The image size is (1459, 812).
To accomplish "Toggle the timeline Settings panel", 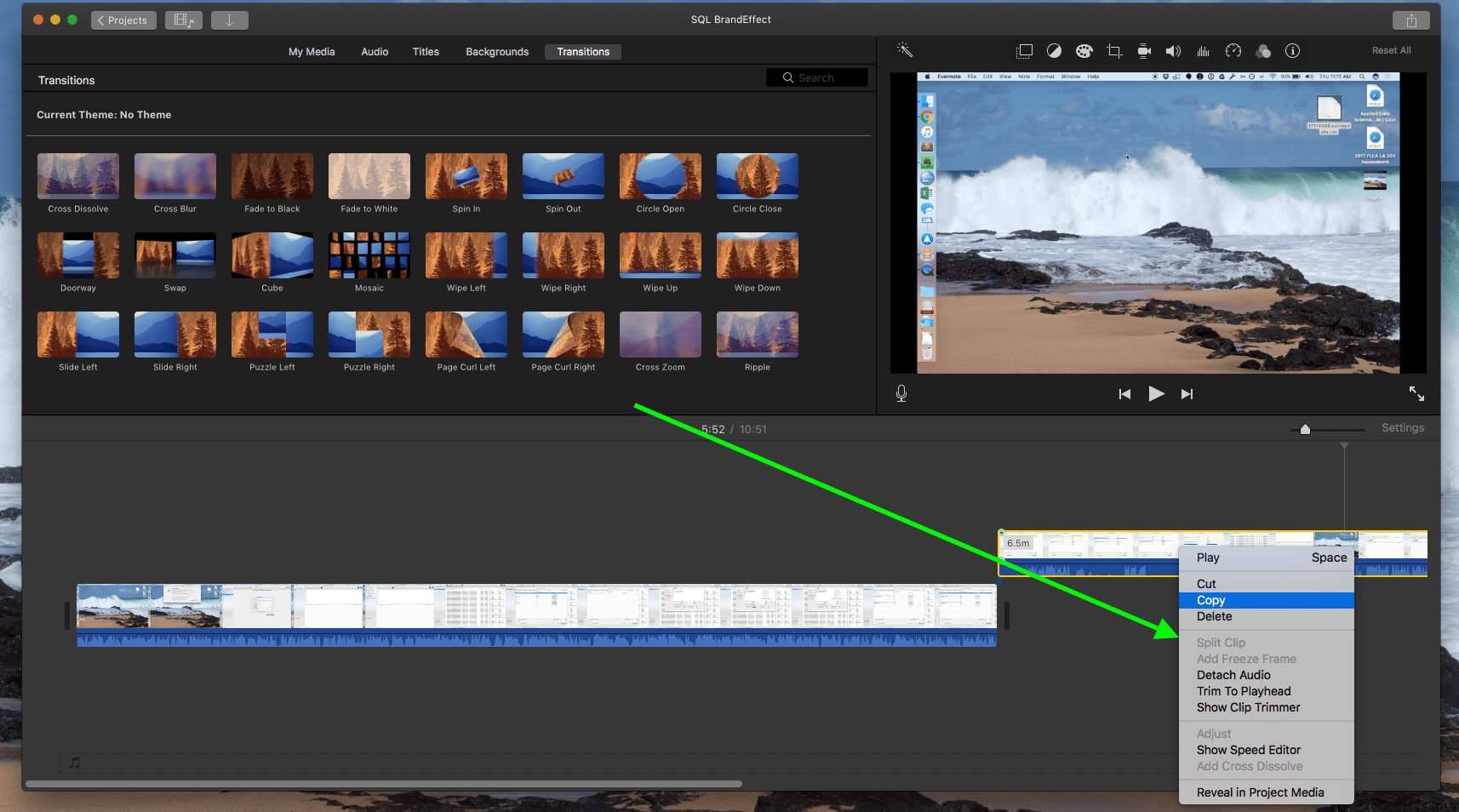I will tap(1402, 427).
